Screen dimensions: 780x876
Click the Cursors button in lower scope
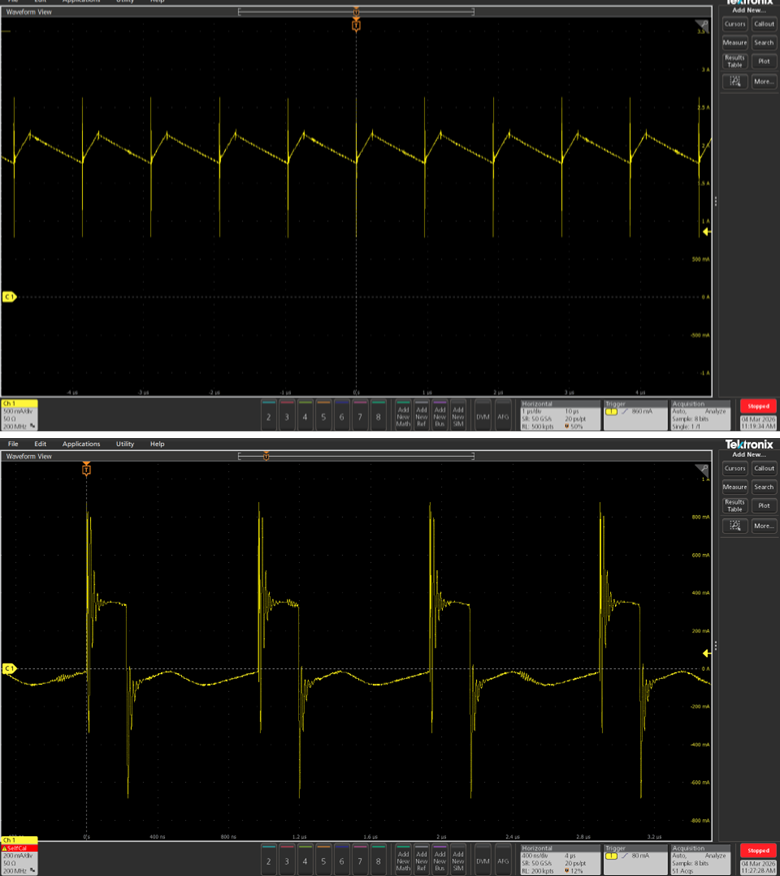point(735,468)
